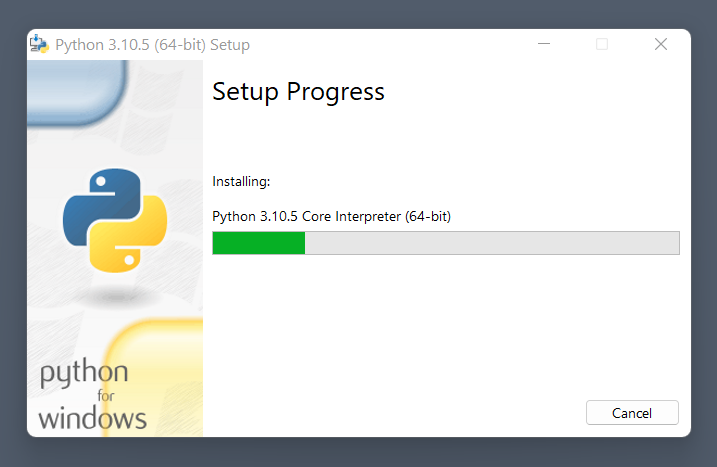Click the greyed-out maximize button
This screenshot has height=467, width=717.
(602, 44)
